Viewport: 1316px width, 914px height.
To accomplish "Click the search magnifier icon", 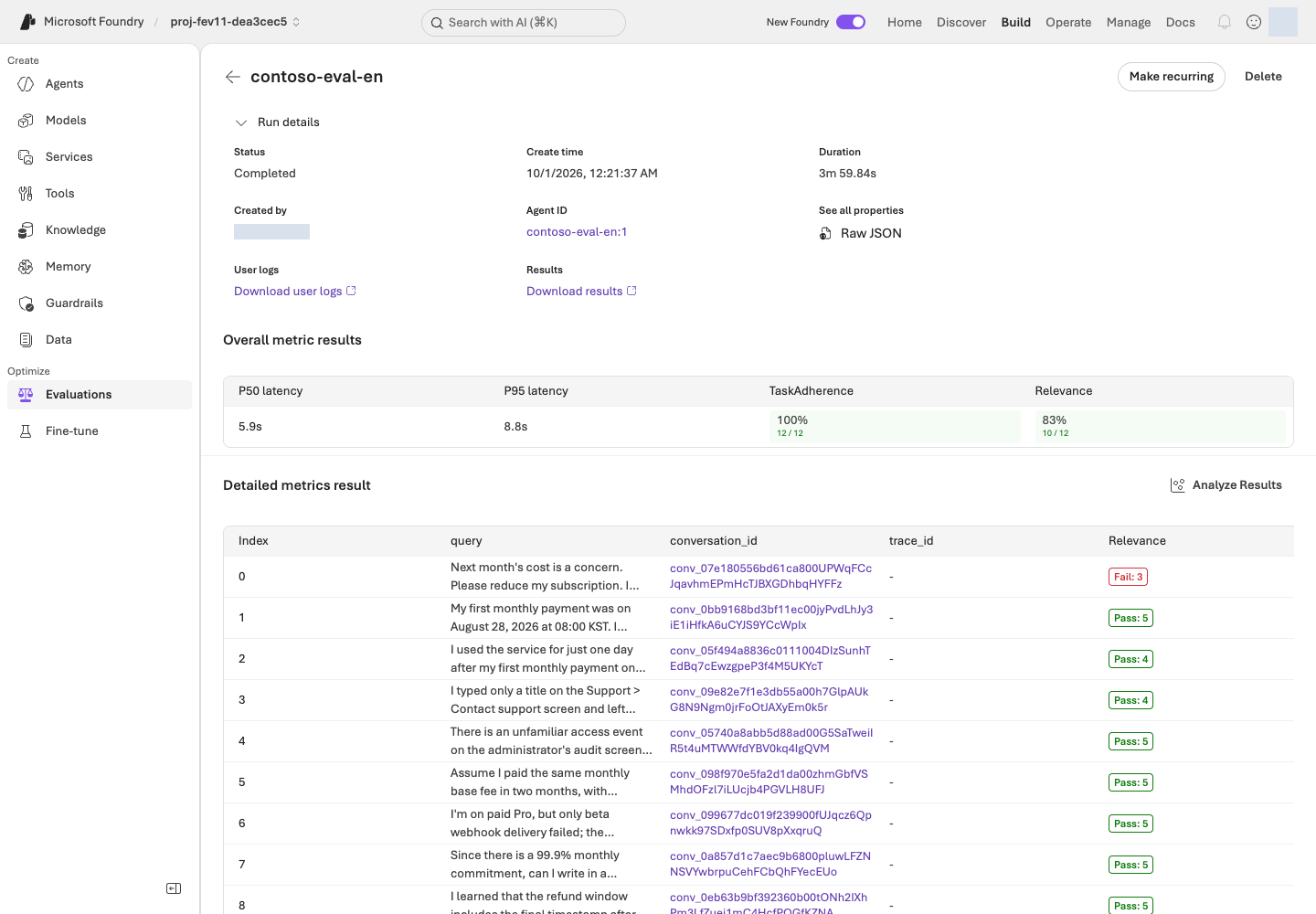I will [437, 23].
